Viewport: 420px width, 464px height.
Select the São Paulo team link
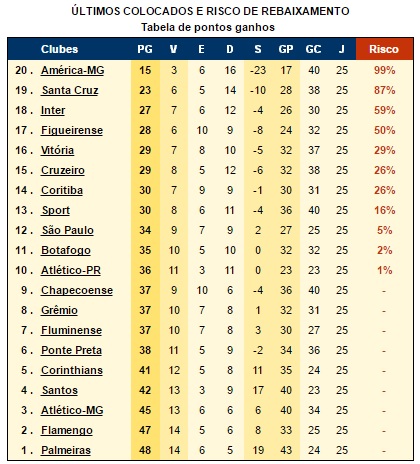(68, 230)
